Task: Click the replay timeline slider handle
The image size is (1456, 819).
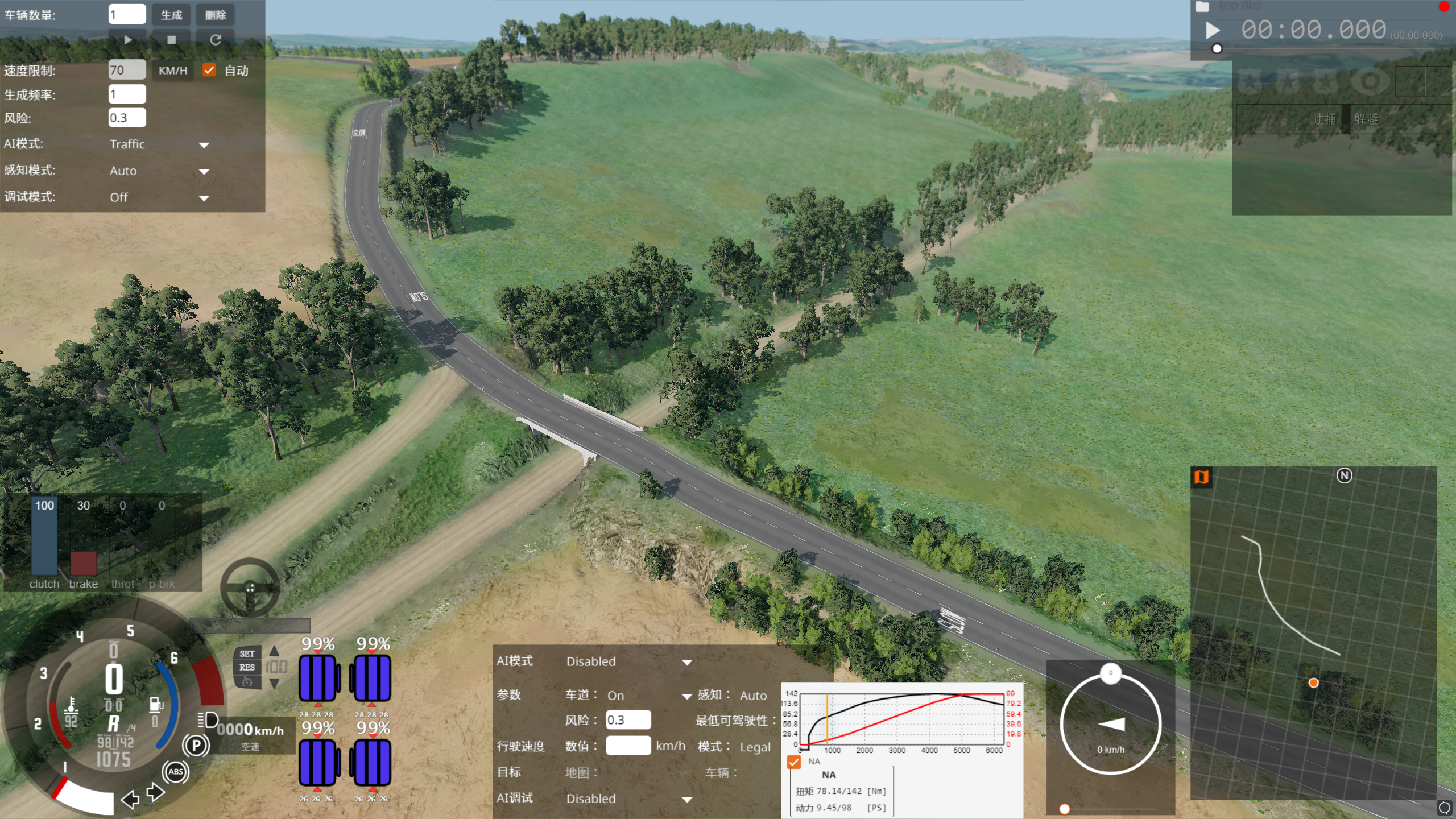Action: [x=1217, y=49]
